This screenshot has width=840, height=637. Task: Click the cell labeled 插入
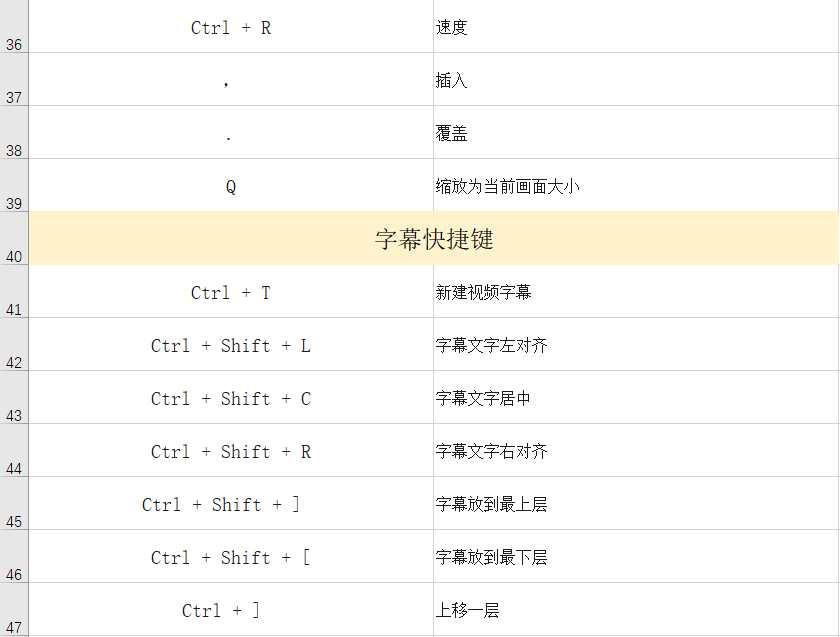click(x=635, y=81)
